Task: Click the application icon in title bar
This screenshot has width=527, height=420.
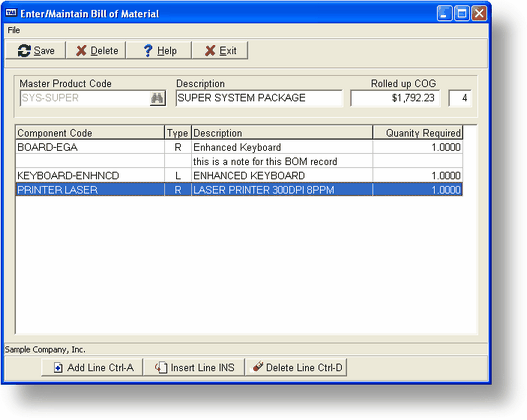Action: pos(11,13)
